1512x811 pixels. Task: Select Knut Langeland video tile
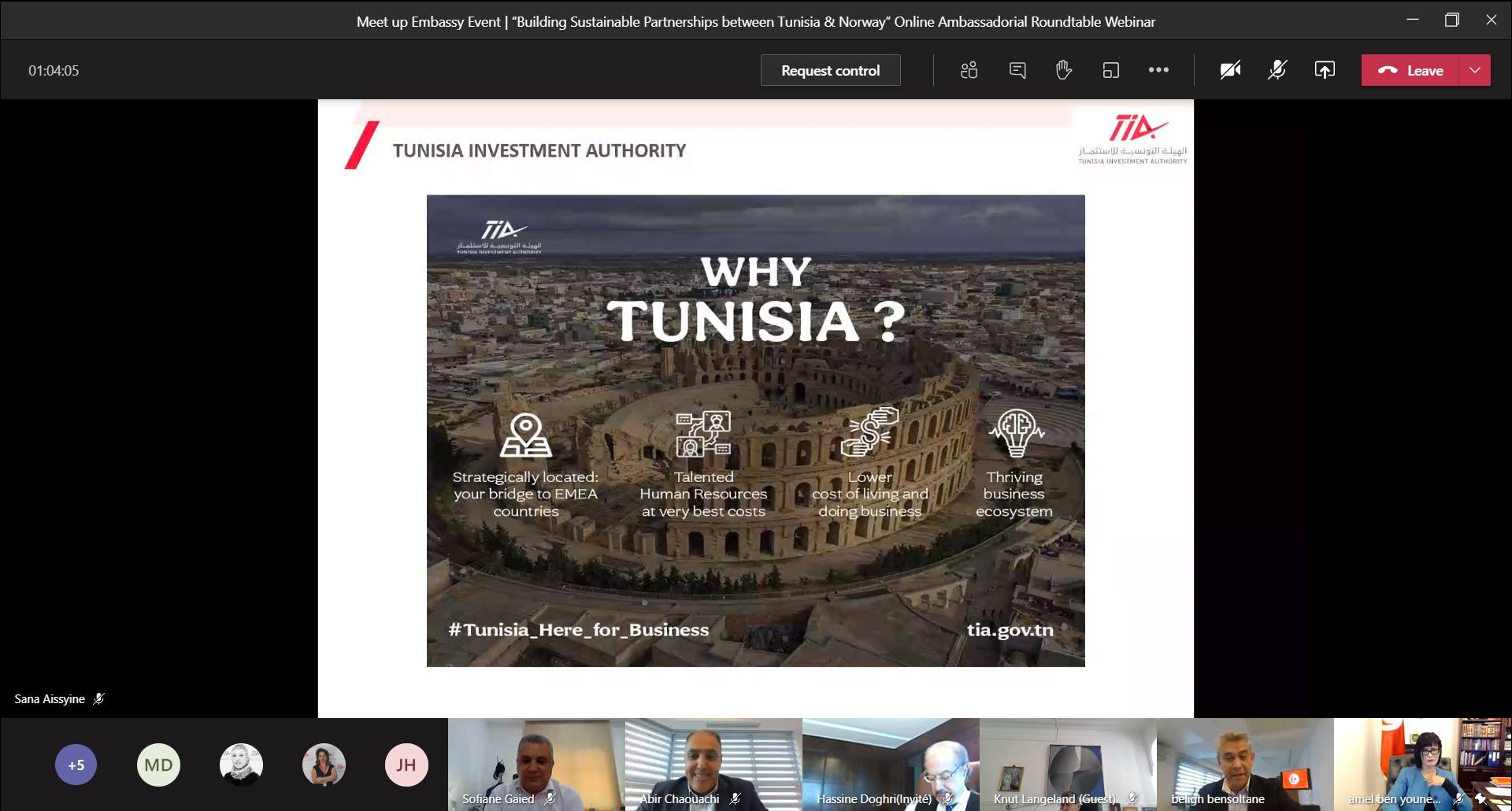tap(1068, 764)
